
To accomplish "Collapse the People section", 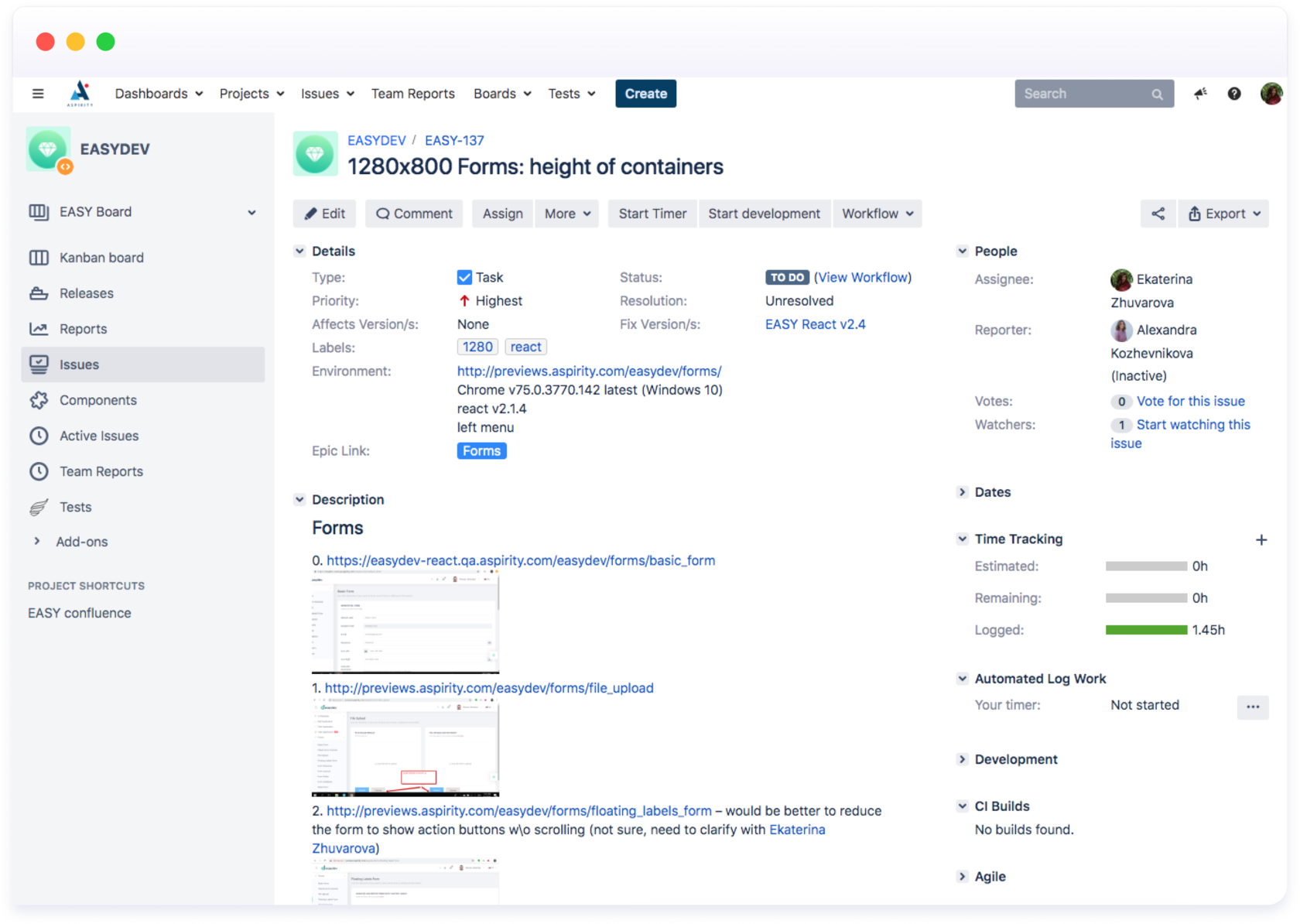I will click(962, 251).
